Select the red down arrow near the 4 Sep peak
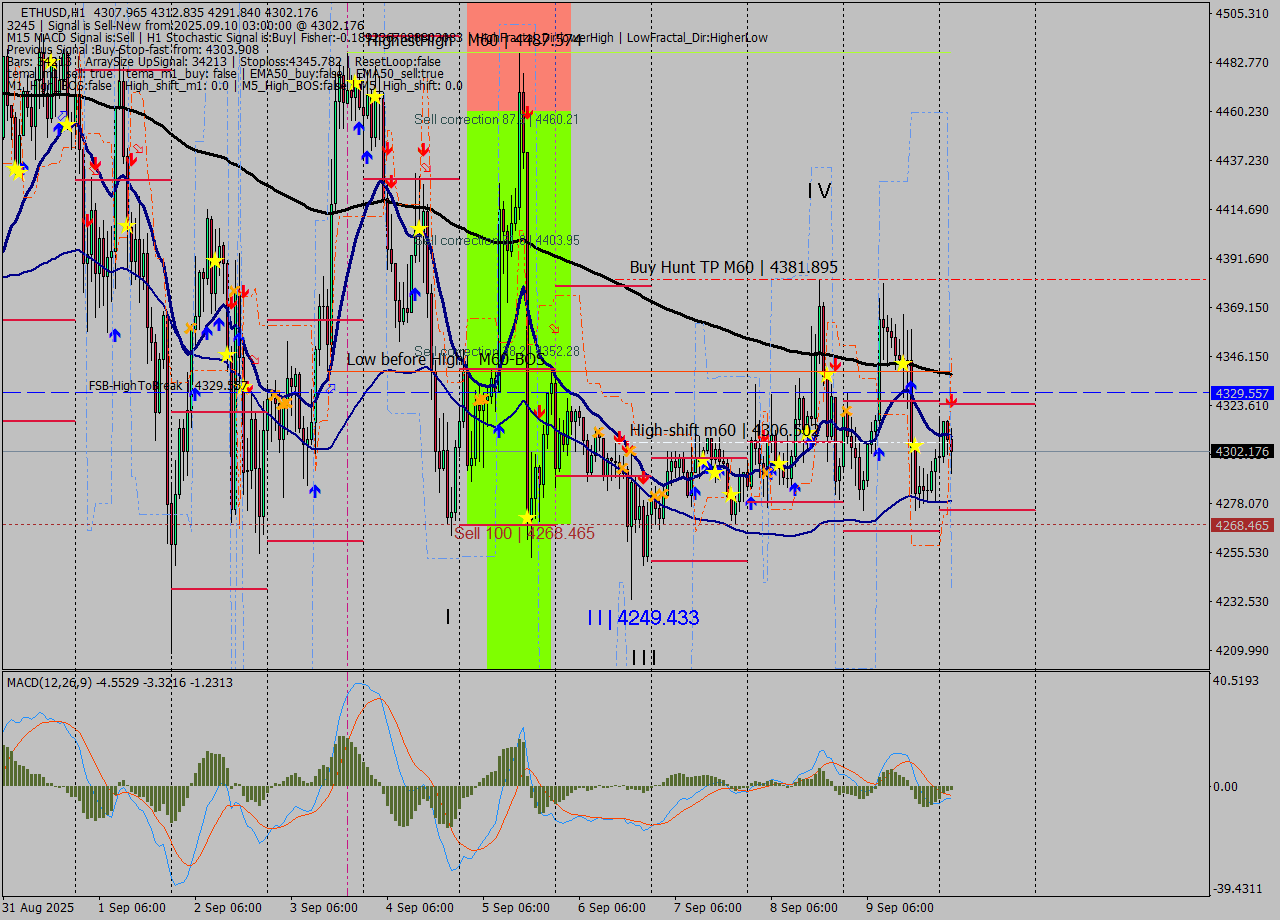The image size is (1280, 920). tap(387, 146)
